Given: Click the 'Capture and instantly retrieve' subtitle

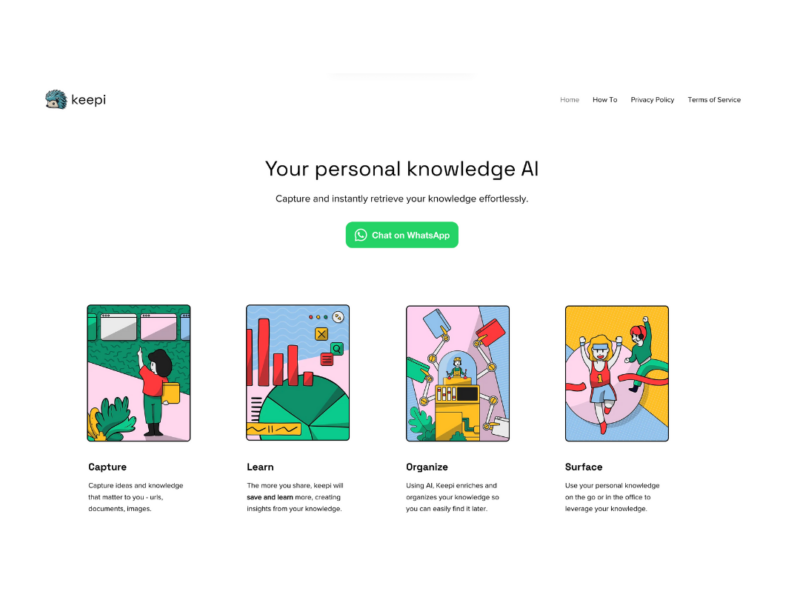Looking at the screenshot, I should [401, 198].
